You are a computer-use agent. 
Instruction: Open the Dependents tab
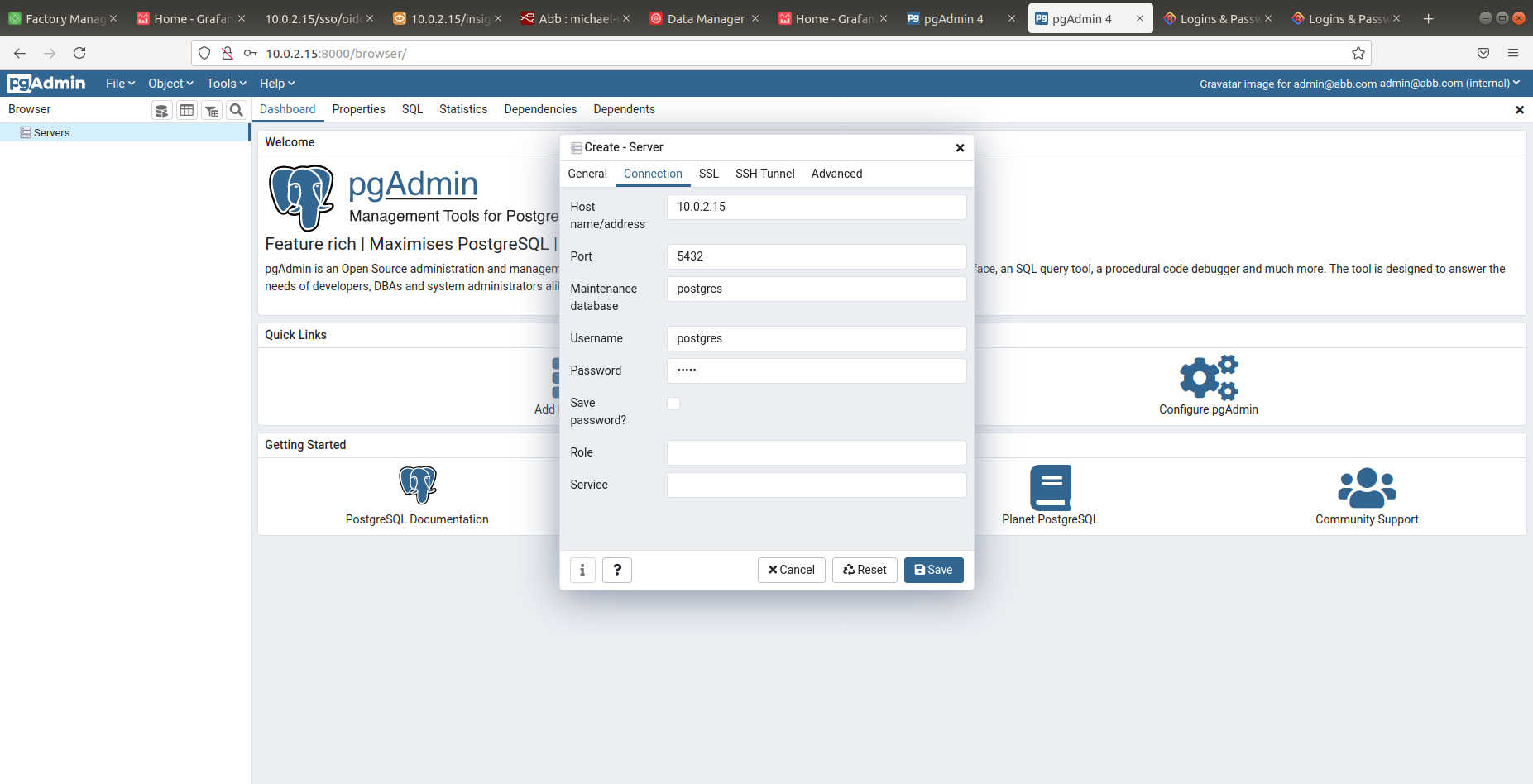click(x=624, y=109)
